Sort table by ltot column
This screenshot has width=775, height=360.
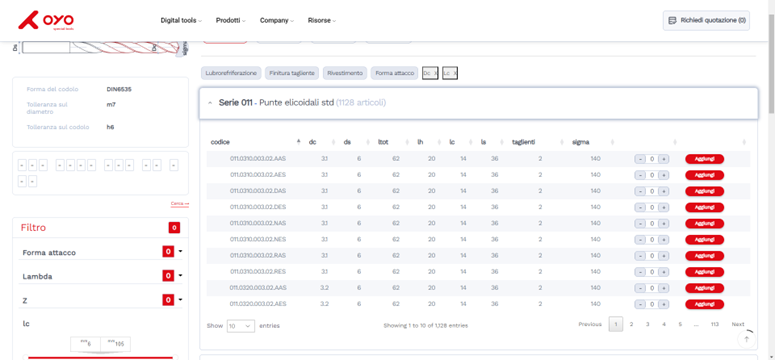[407, 142]
